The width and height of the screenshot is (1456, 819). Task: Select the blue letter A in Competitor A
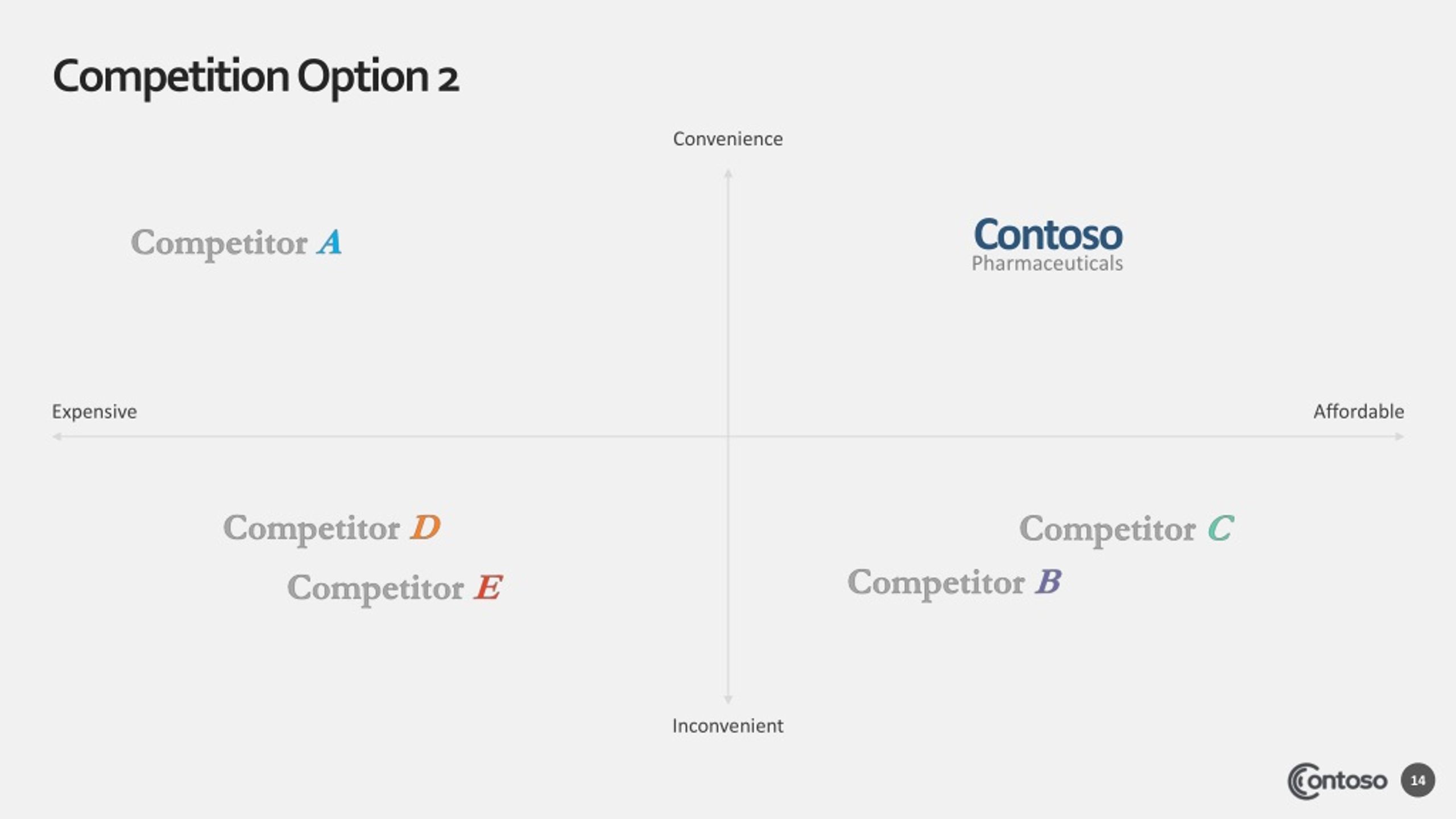pos(330,242)
